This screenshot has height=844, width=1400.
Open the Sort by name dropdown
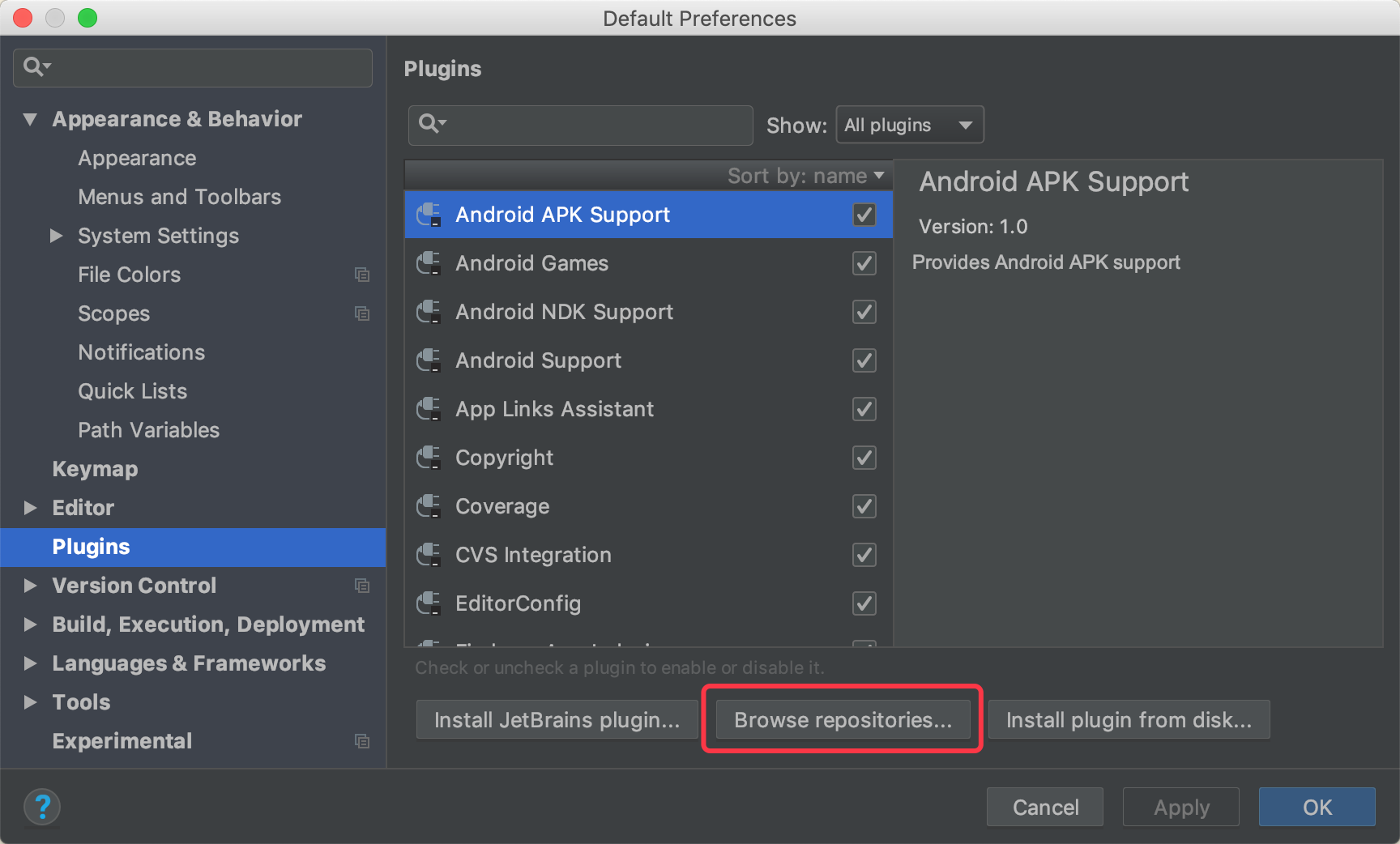tap(805, 176)
